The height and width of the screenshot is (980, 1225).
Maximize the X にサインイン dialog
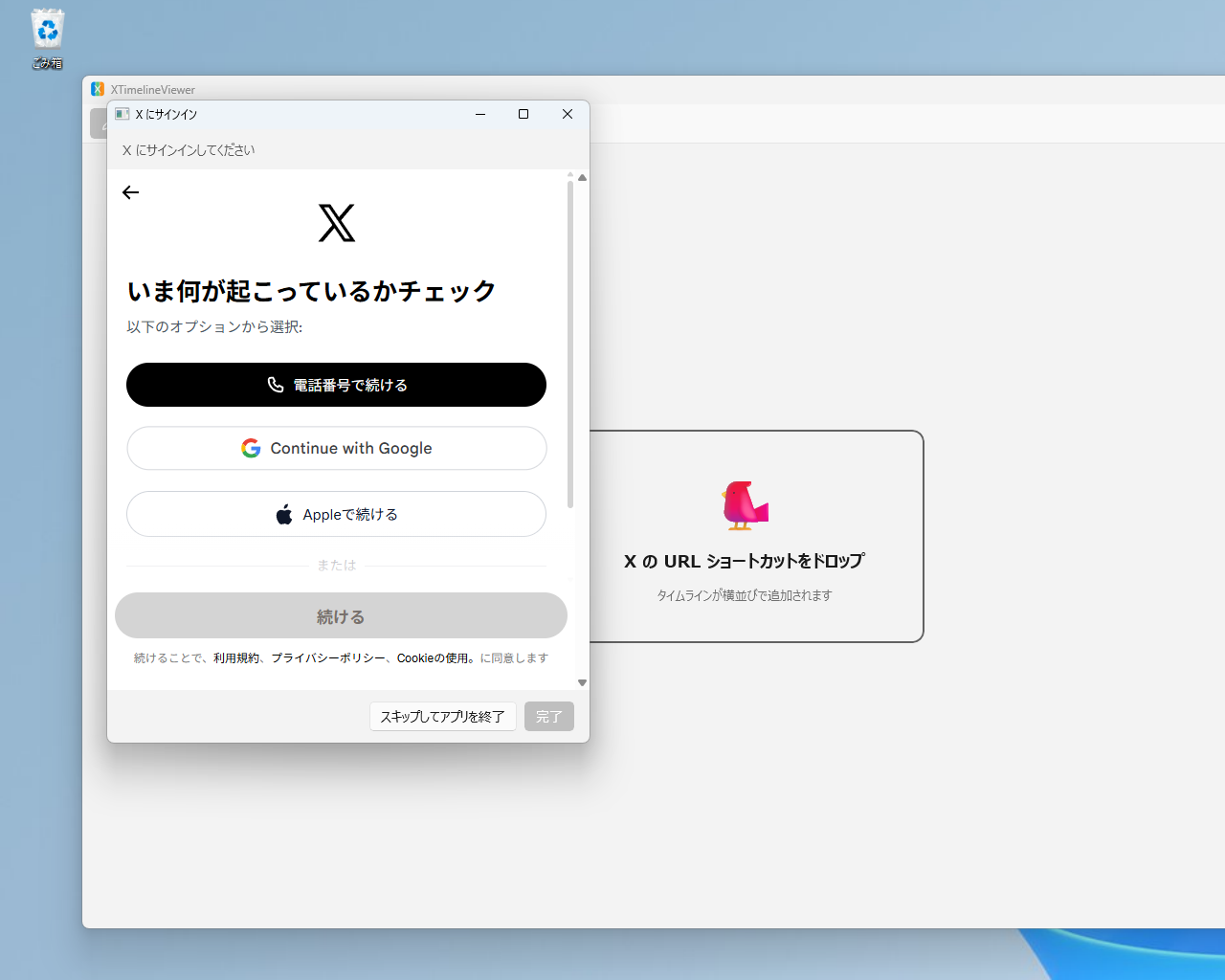(x=523, y=114)
